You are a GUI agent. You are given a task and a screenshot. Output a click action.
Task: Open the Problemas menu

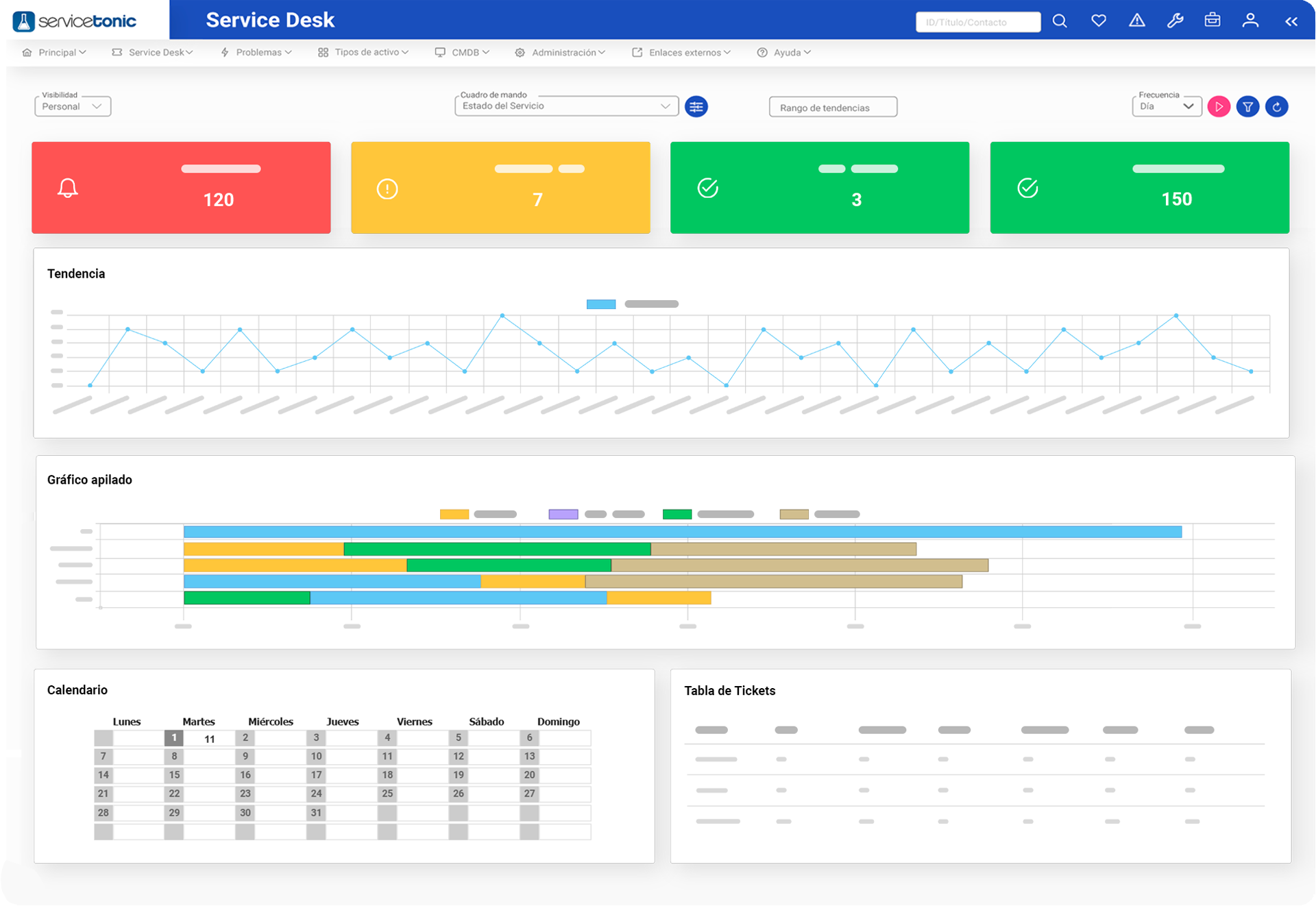(257, 52)
